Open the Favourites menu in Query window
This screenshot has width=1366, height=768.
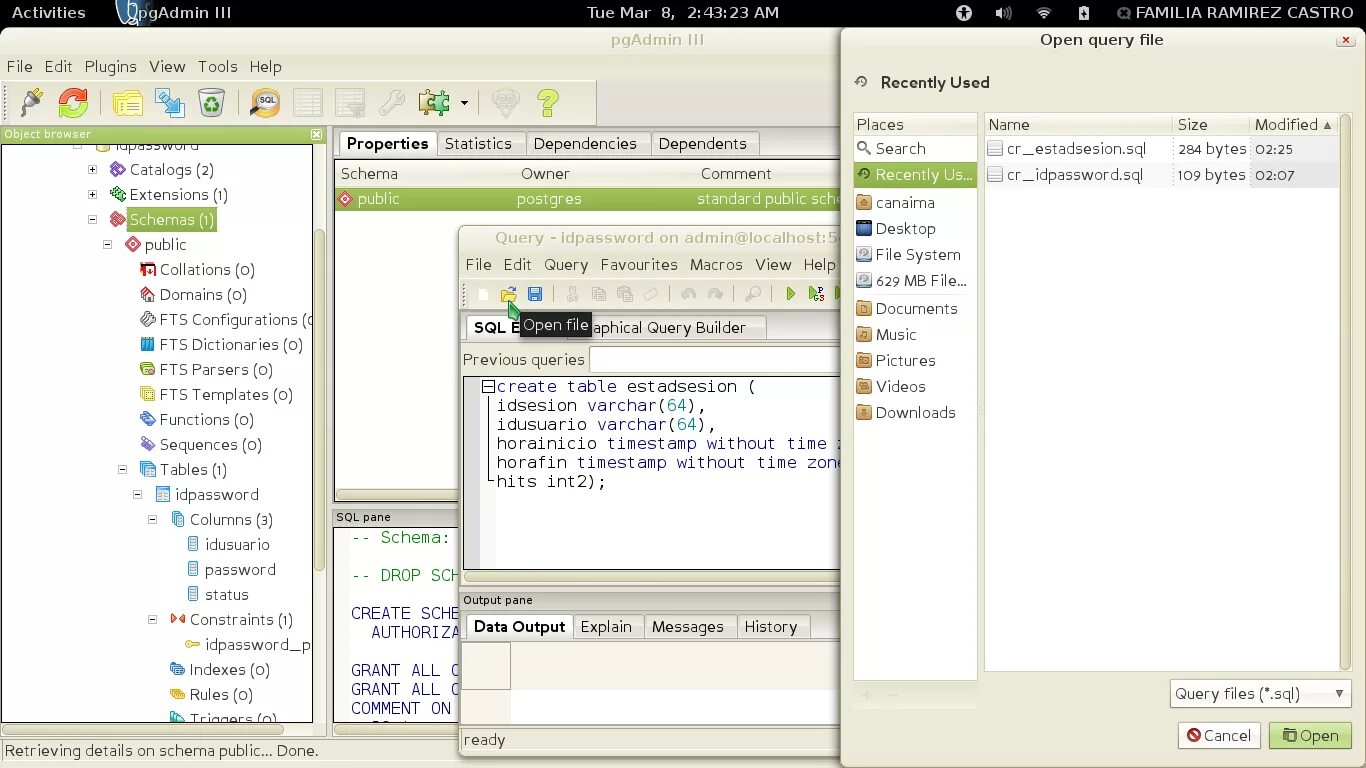click(639, 265)
